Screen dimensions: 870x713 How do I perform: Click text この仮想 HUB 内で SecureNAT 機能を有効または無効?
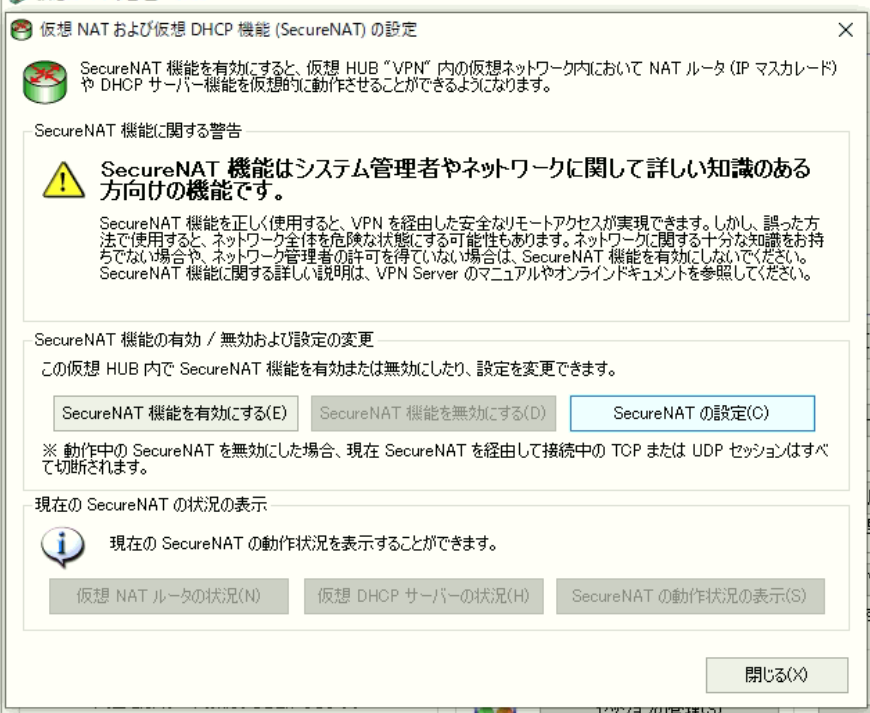tap(329, 369)
